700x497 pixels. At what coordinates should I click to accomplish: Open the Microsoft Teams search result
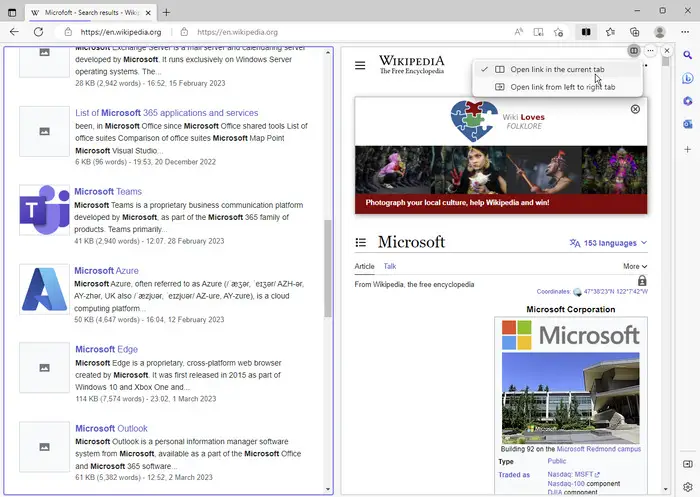click(108, 192)
